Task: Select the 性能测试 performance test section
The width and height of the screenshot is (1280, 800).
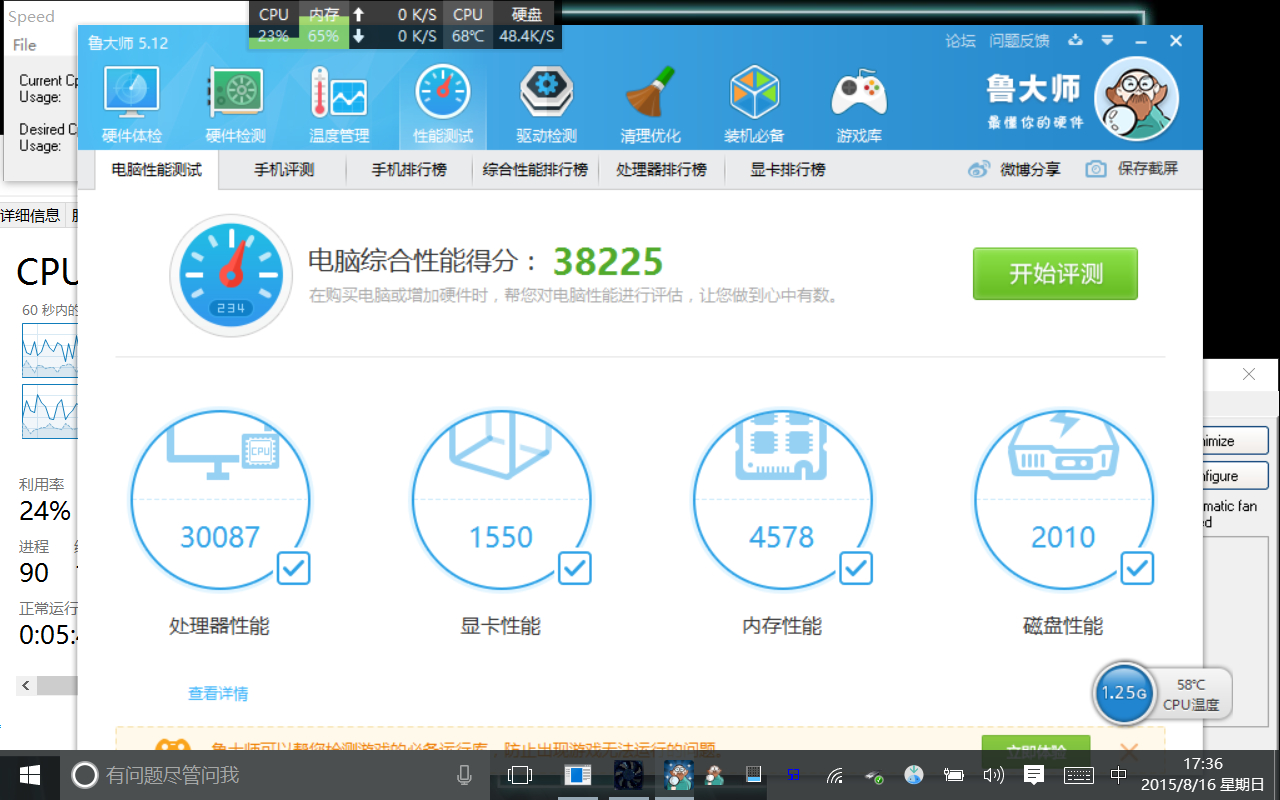Action: point(443,105)
